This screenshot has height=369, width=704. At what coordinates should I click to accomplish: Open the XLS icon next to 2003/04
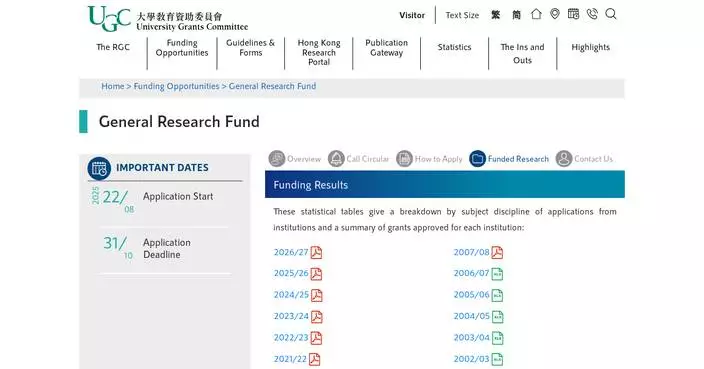tap(498, 338)
